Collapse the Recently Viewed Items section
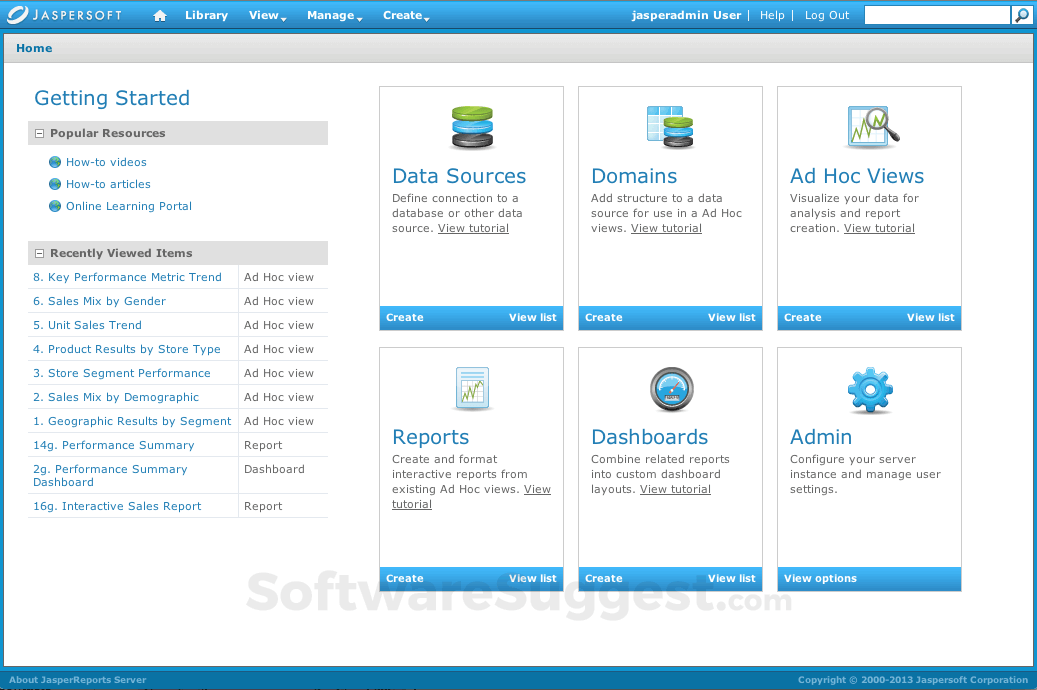The image size is (1037, 690). click(x=38, y=253)
